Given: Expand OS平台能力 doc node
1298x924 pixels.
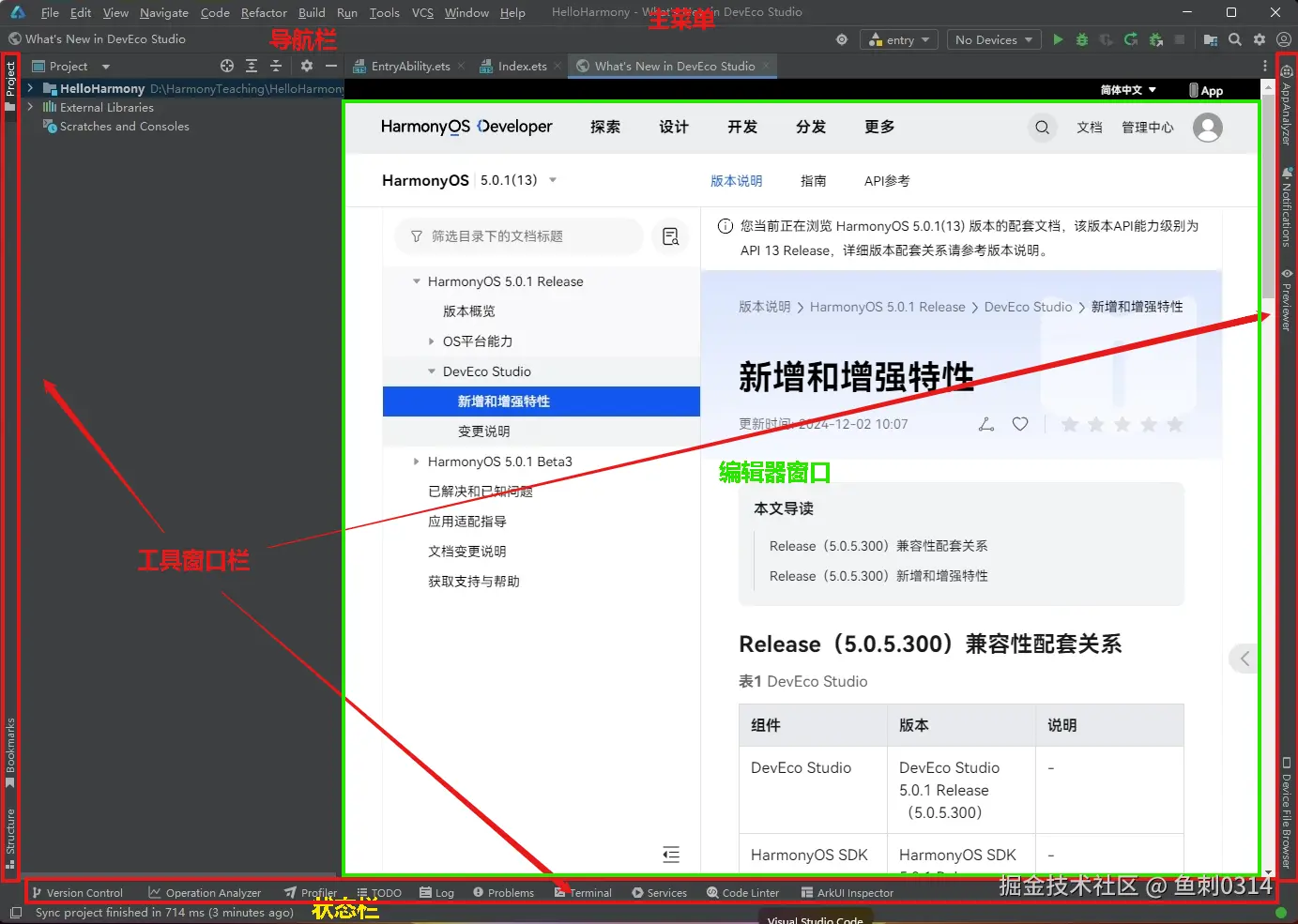Looking at the screenshot, I should coord(432,341).
